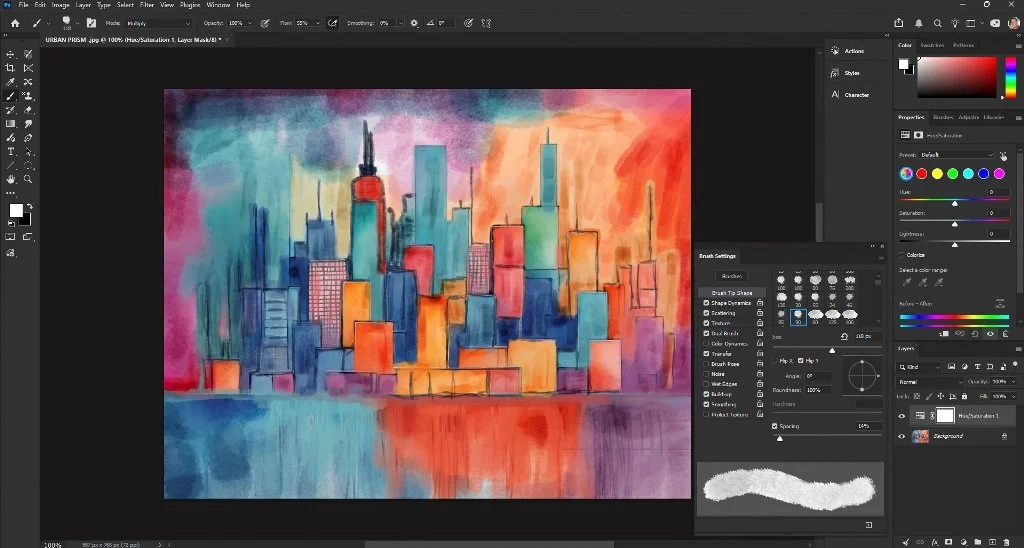This screenshot has height=548, width=1024.
Task: Click the Hue slider handle
Action: [955, 203]
